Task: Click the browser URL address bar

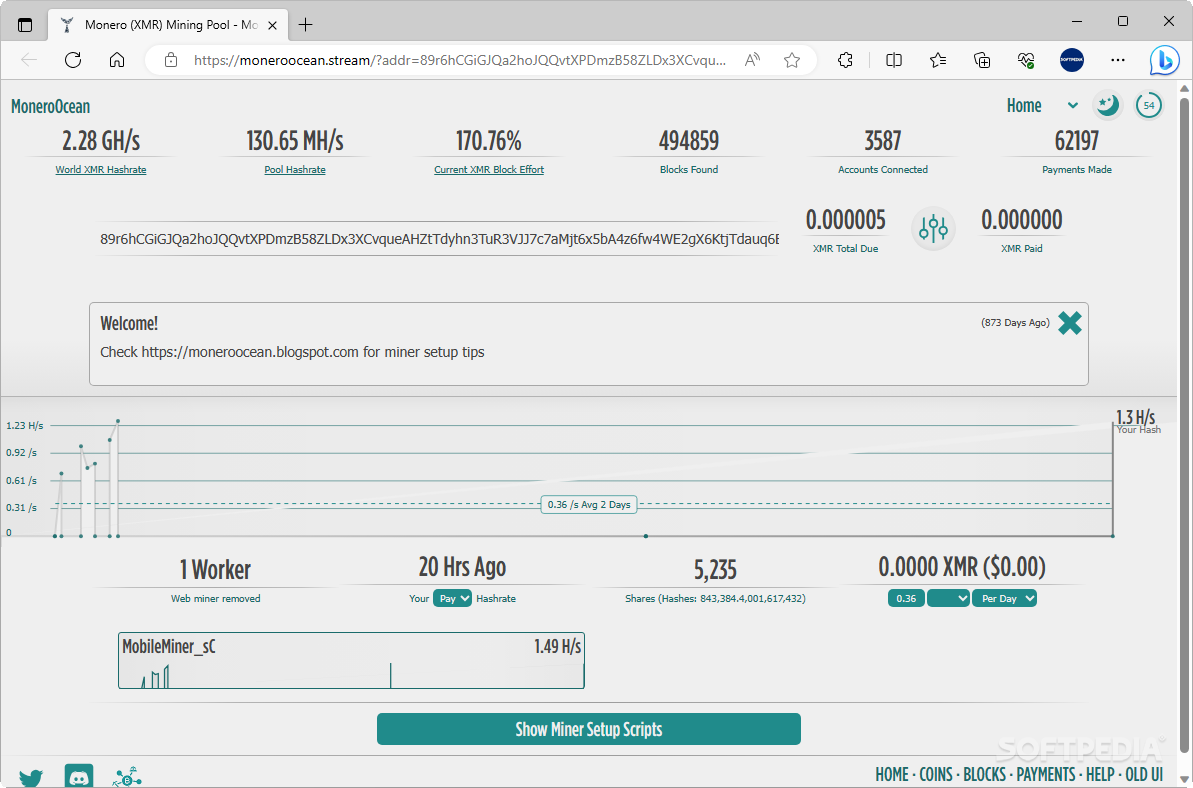Action: (x=460, y=60)
